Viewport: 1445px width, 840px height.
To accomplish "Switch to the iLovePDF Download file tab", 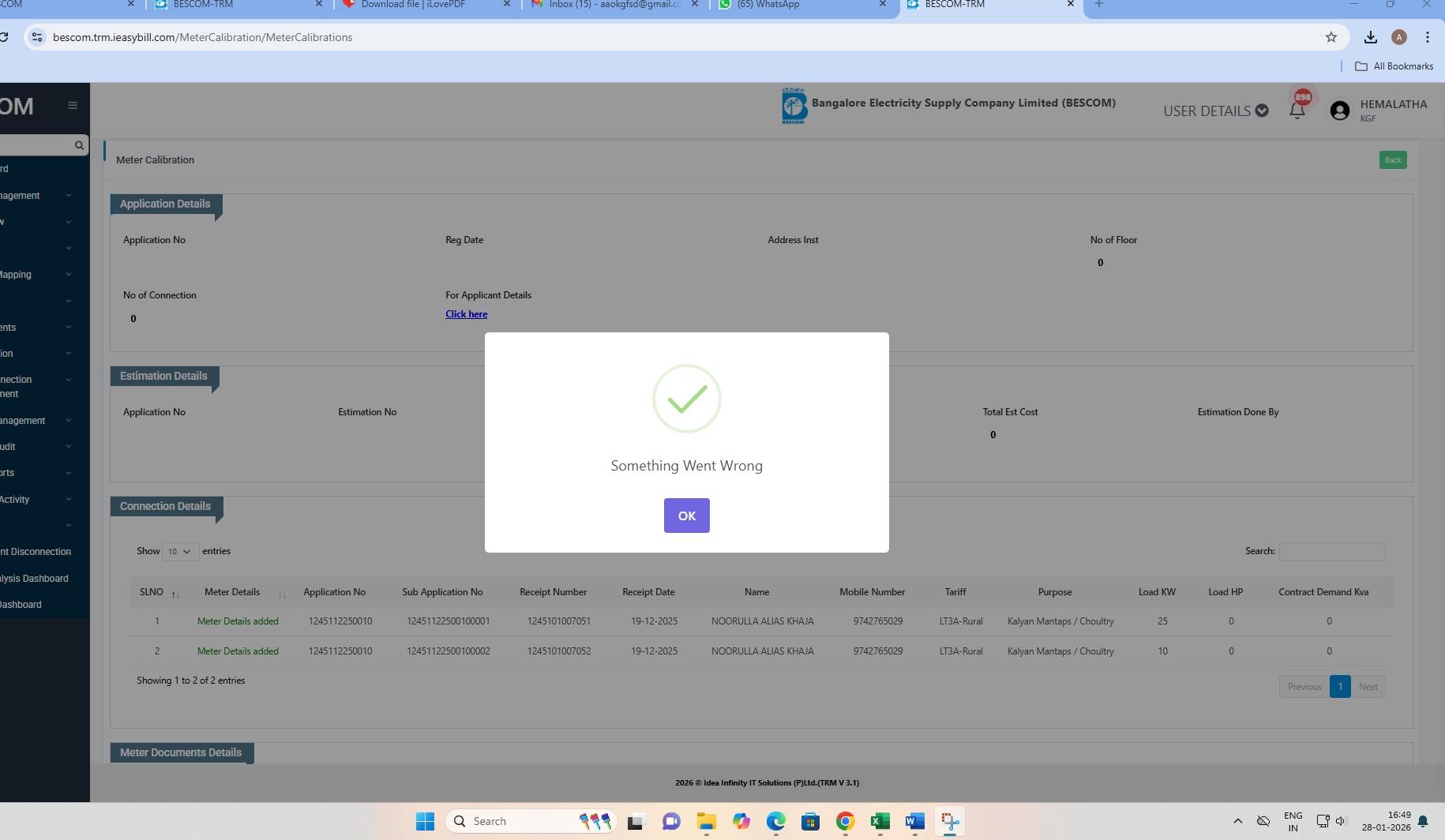I will (x=428, y=5).
